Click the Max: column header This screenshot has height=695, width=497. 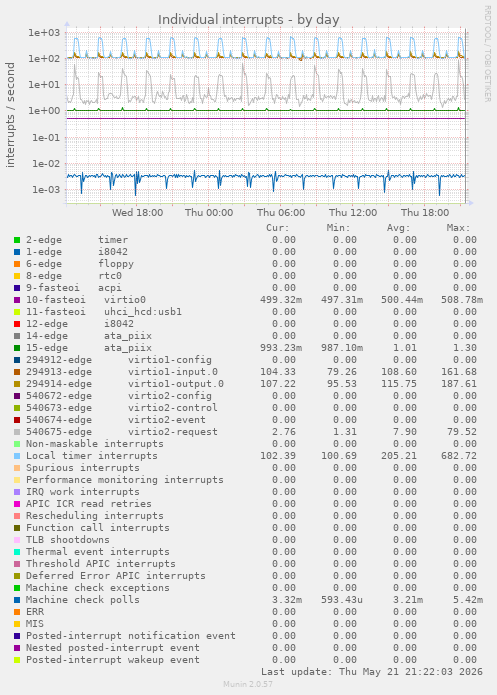[x=458, y=228]
